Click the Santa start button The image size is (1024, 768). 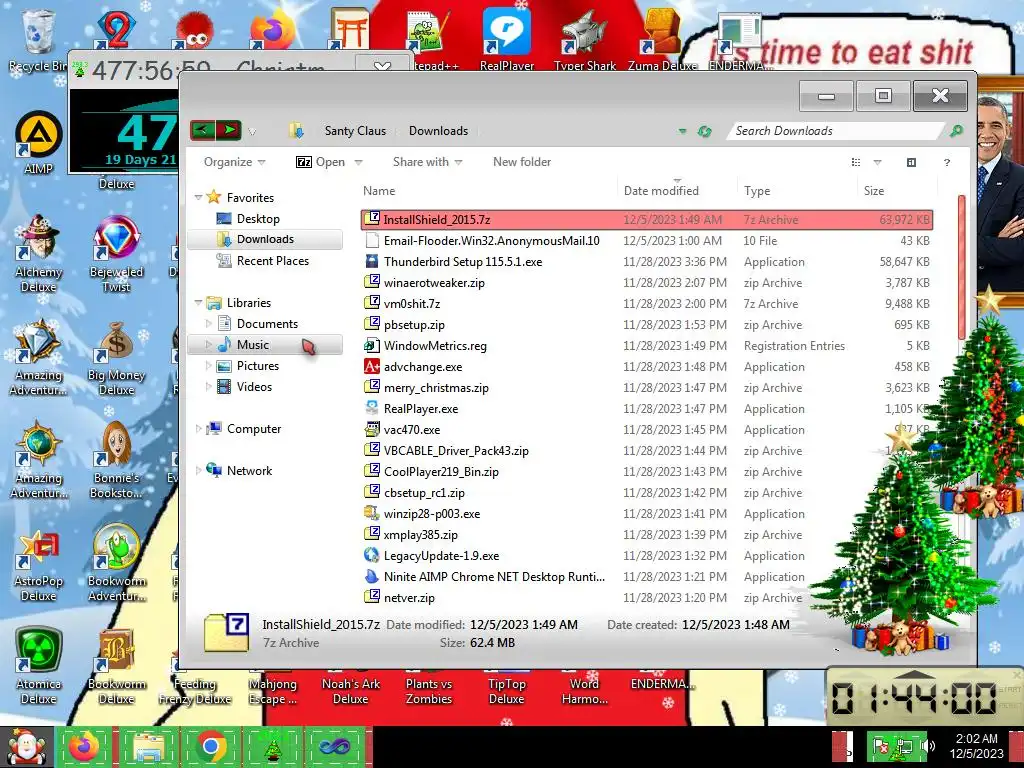(27, 748)
